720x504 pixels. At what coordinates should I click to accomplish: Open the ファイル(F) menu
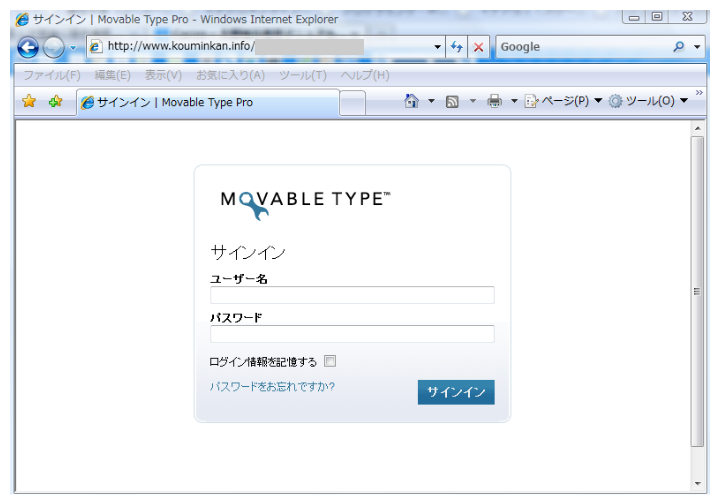coord(52,75)
